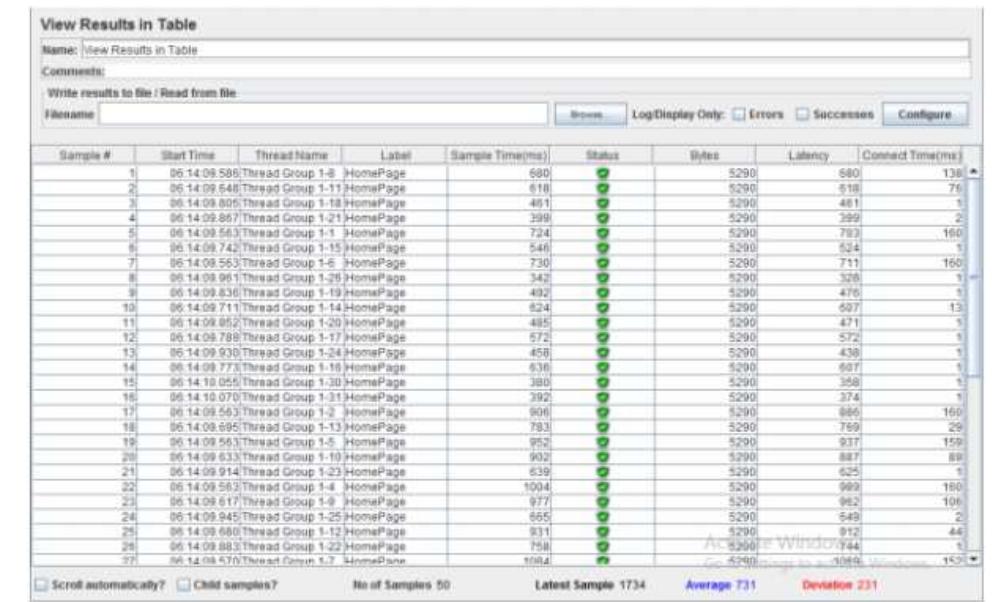The height and width of the screenshot is (602, 1003).
Task: Toggle the Scroll automatically checkbox
Action: (40, 583)
